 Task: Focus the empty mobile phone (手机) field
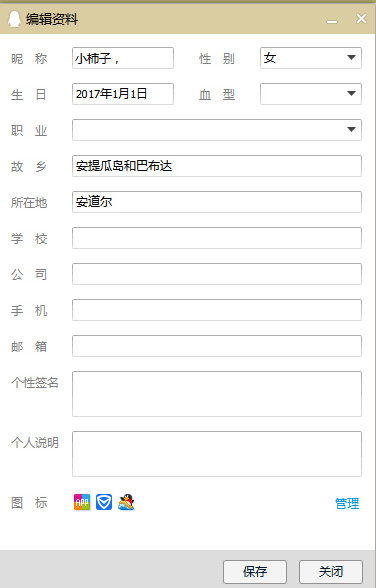pos(217,310)
